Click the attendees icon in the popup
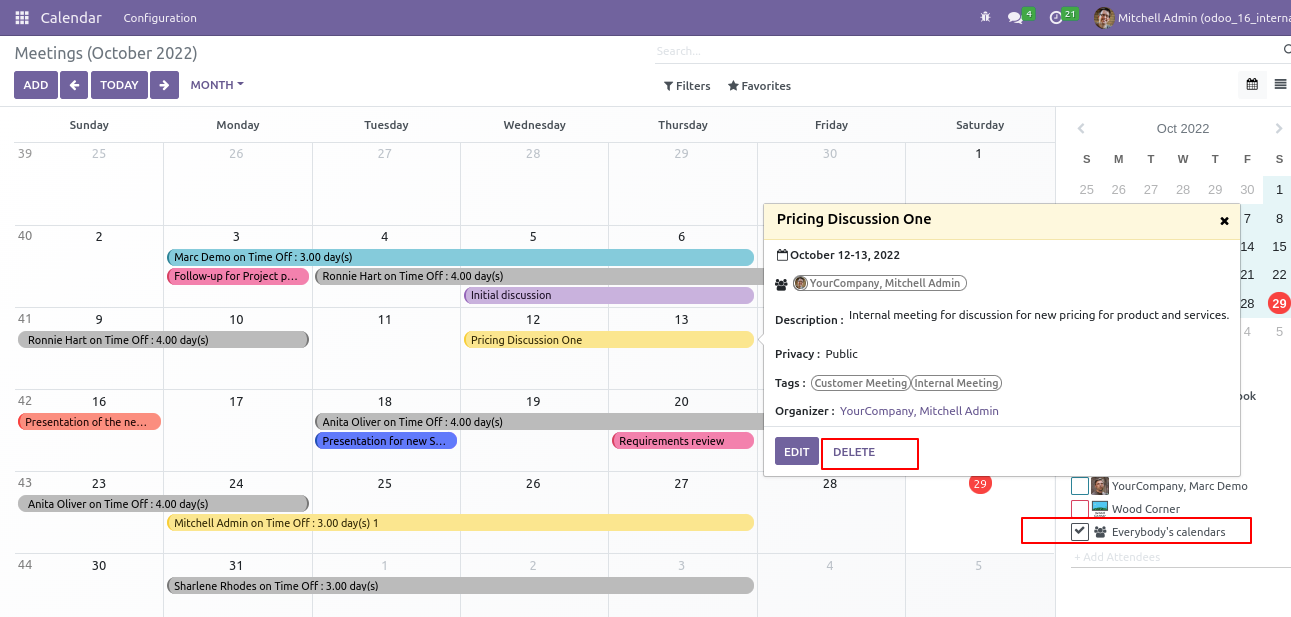This screenshot has height=617, width=1291. (x=782, y=283)
